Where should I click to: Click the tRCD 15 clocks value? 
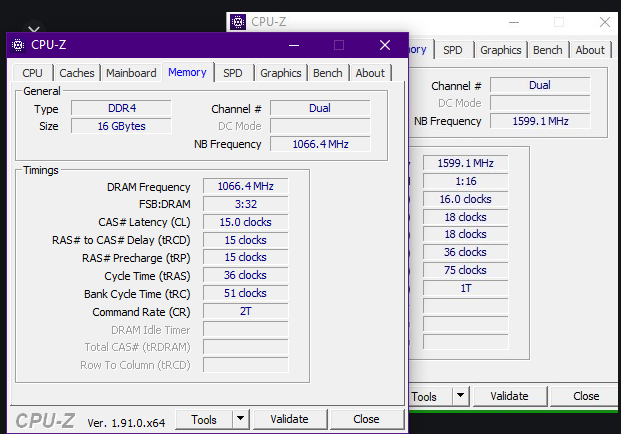(246, 240)
